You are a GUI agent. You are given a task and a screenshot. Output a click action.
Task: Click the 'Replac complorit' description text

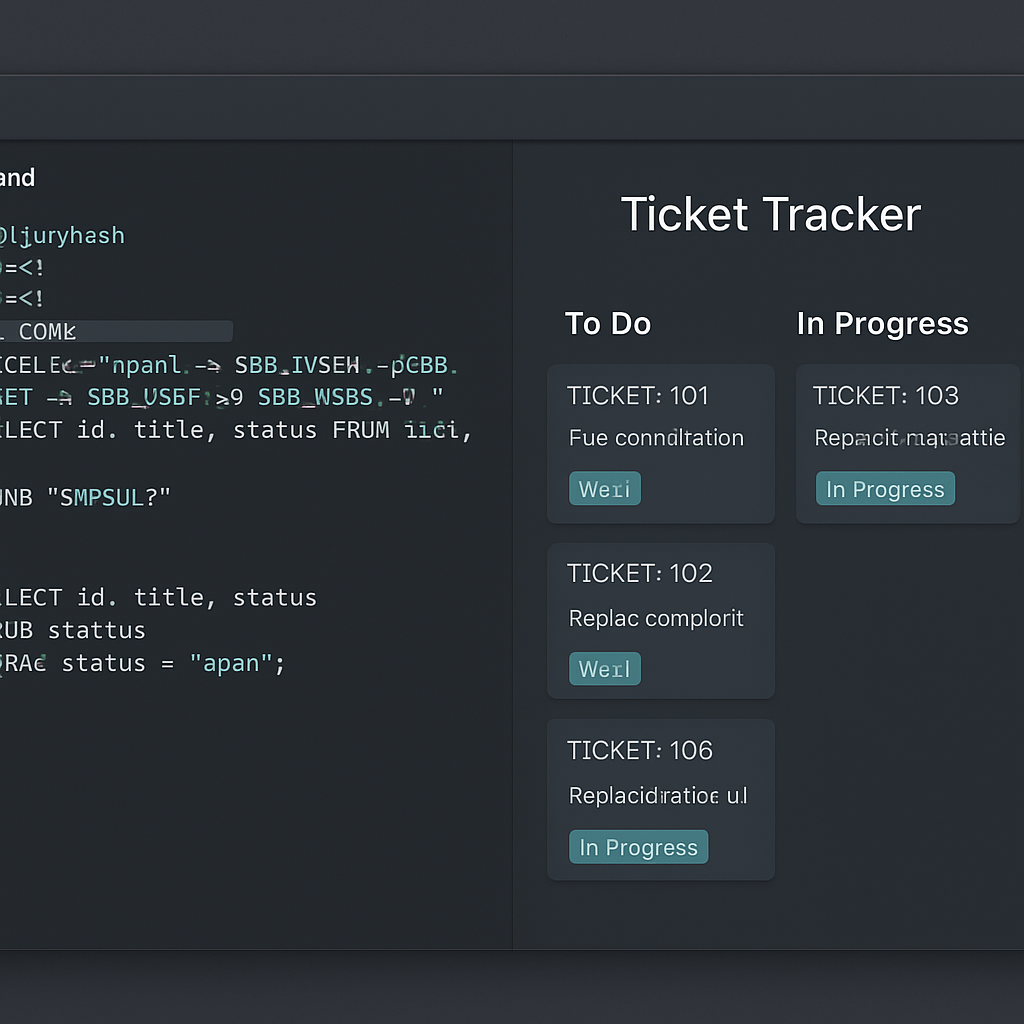click(656, 618)
